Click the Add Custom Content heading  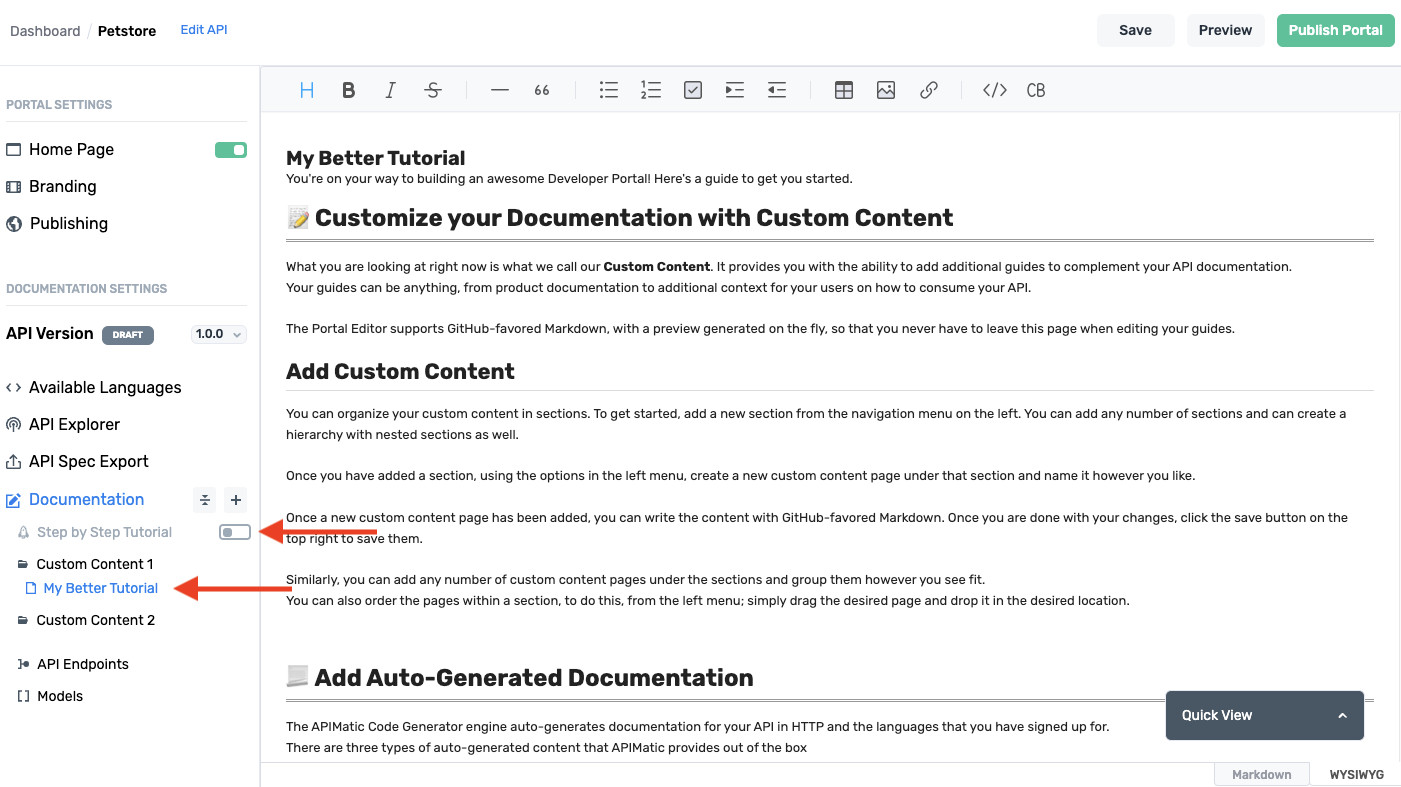pyautogui.click(x=400, y=371)
